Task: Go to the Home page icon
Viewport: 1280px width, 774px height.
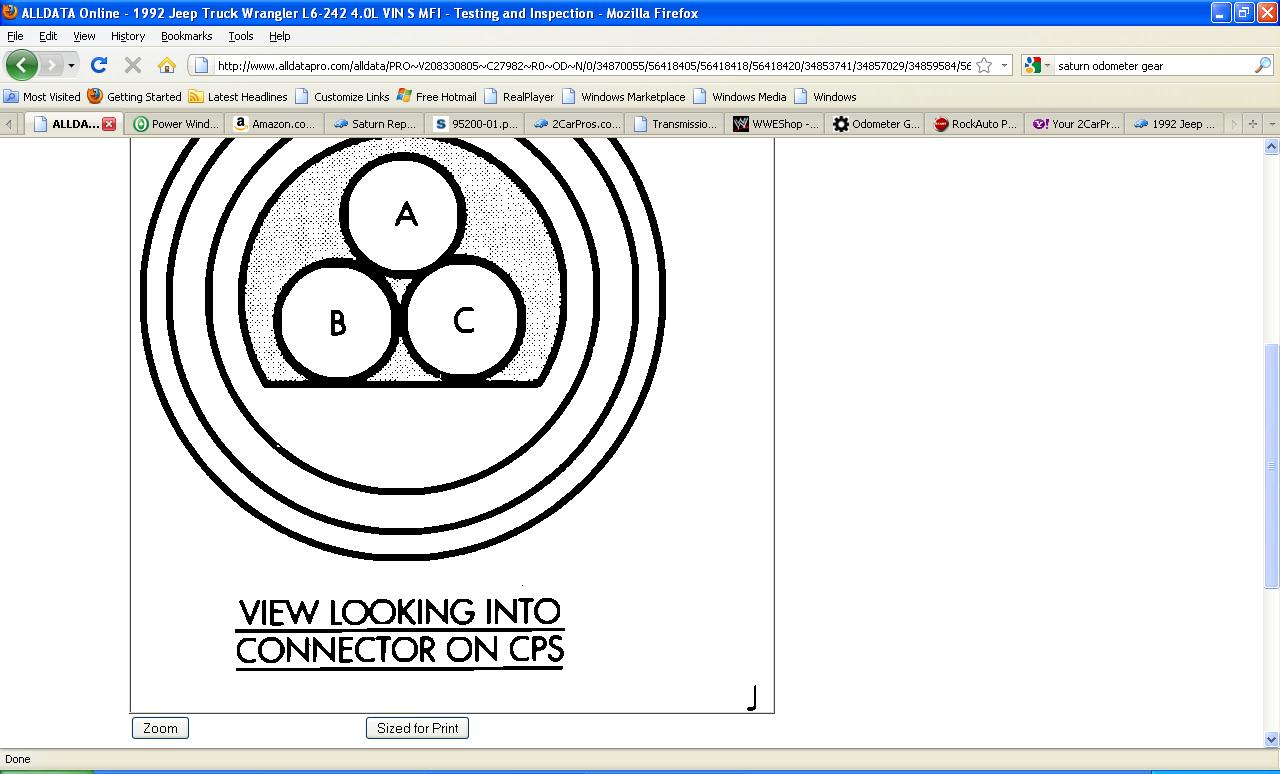Action: (x=166, y=65)
